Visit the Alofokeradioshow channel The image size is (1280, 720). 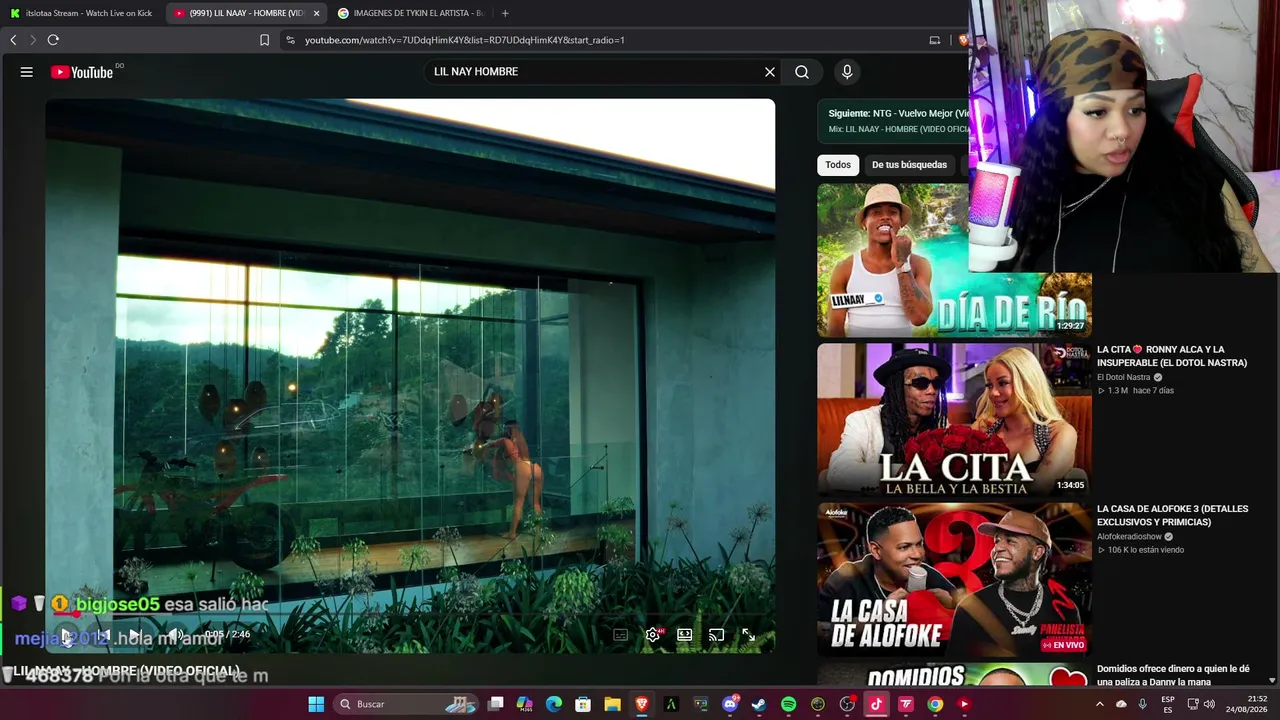click(x=1129, y=537)
